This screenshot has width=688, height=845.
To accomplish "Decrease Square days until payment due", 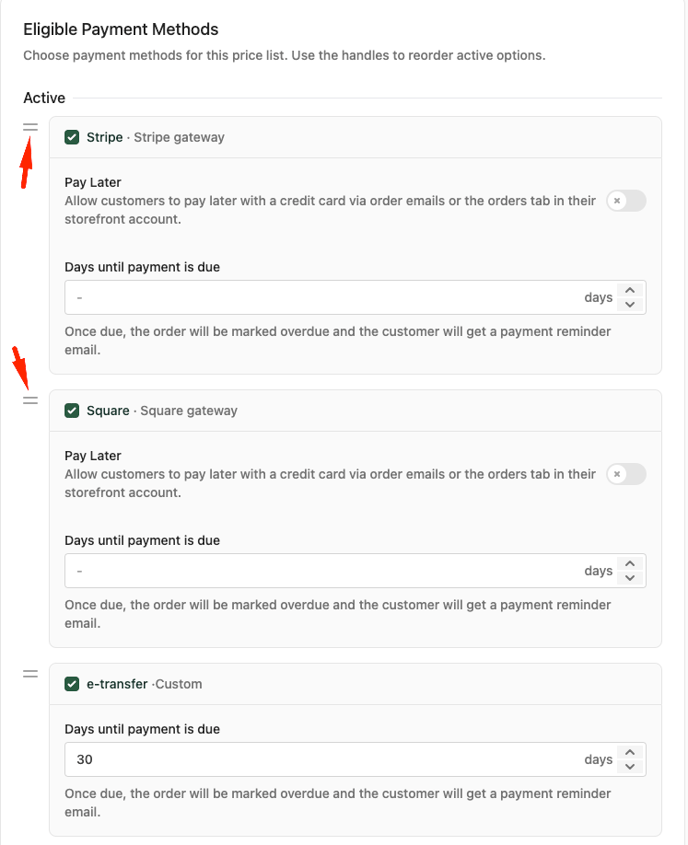I will (x=630, y=577).
